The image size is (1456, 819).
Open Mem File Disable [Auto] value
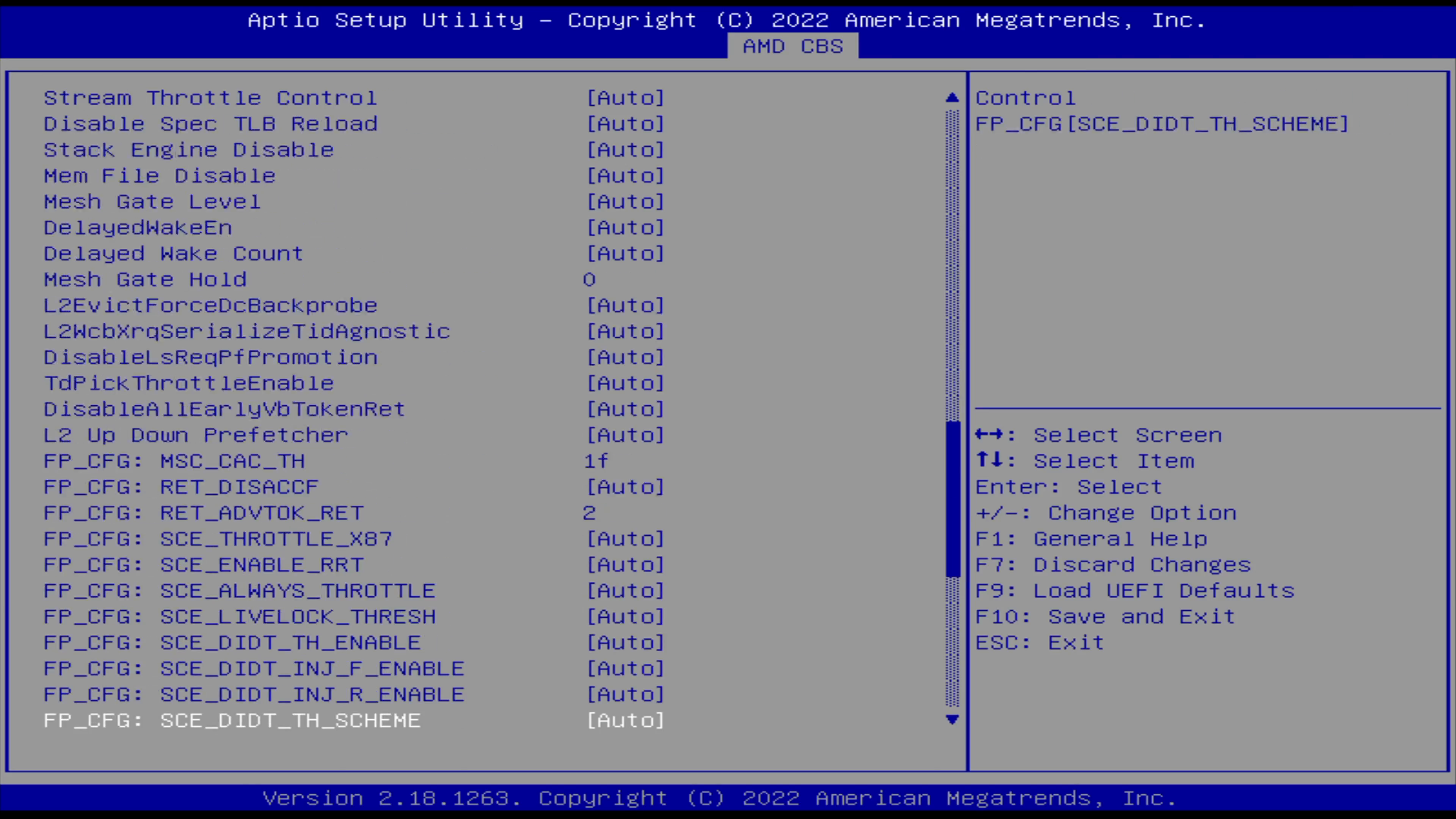(x=626, y=176)
